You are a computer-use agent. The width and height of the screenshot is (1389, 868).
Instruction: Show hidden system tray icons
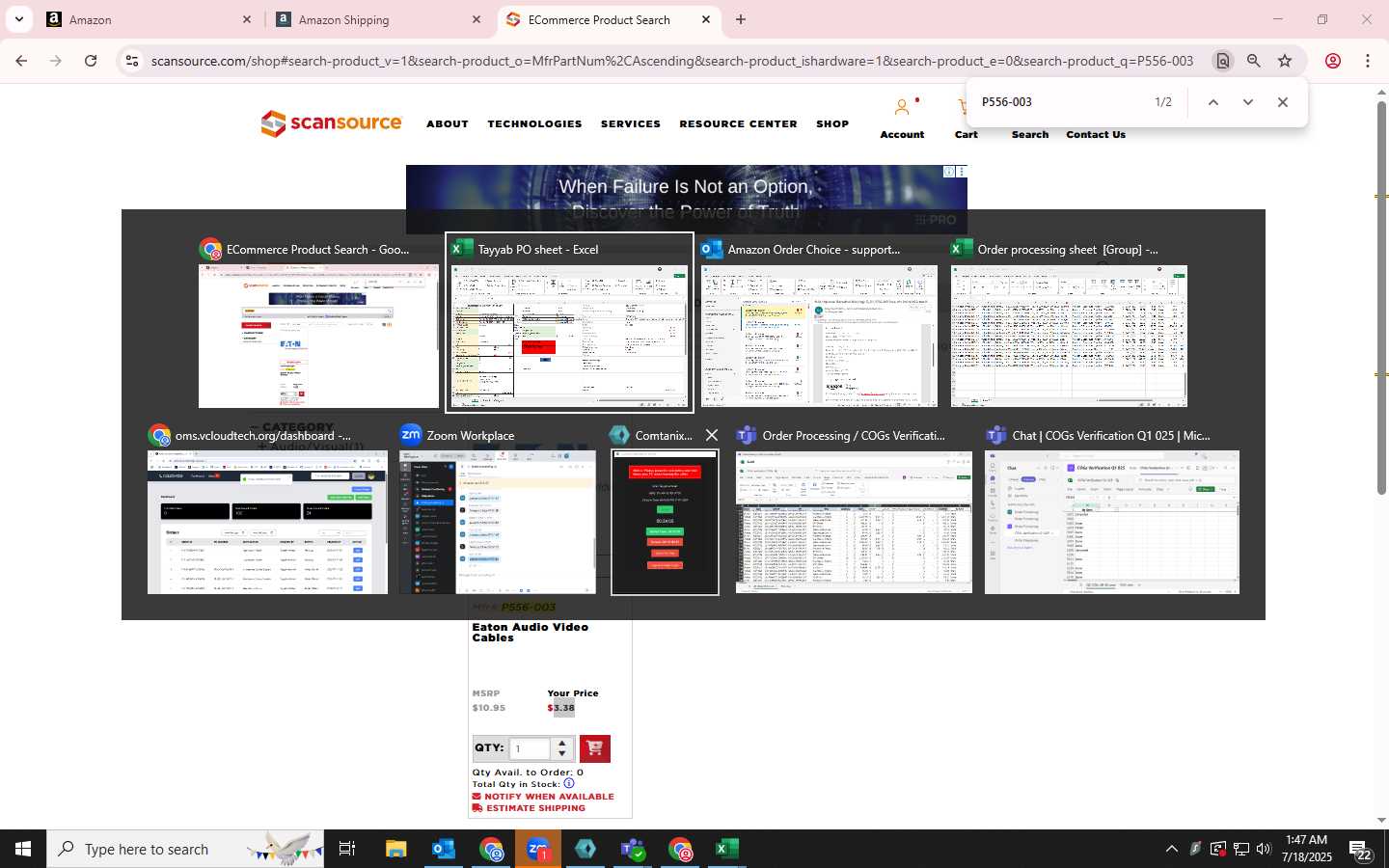[x=1171, y=849]
